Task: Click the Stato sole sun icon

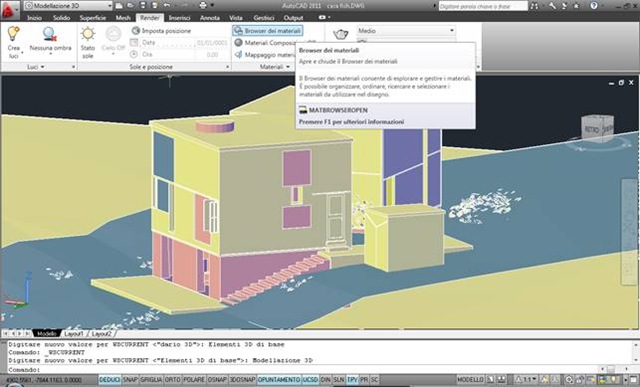Action: [88, 34]
